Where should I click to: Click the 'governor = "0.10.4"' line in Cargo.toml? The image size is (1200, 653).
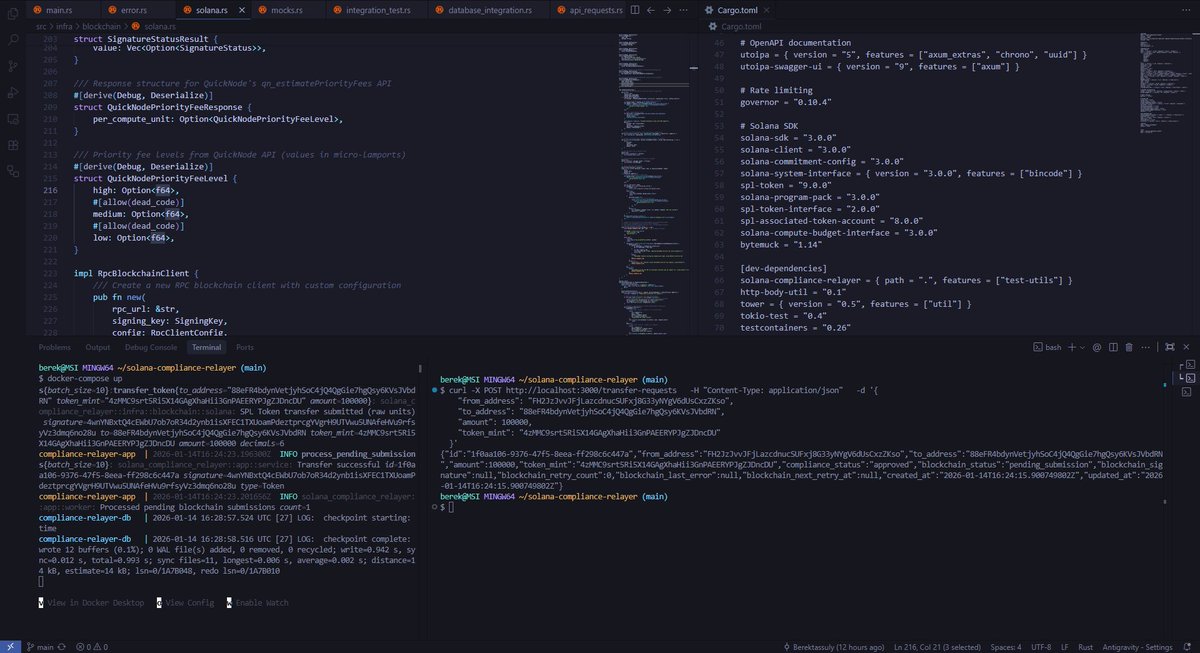click(785, 102)
